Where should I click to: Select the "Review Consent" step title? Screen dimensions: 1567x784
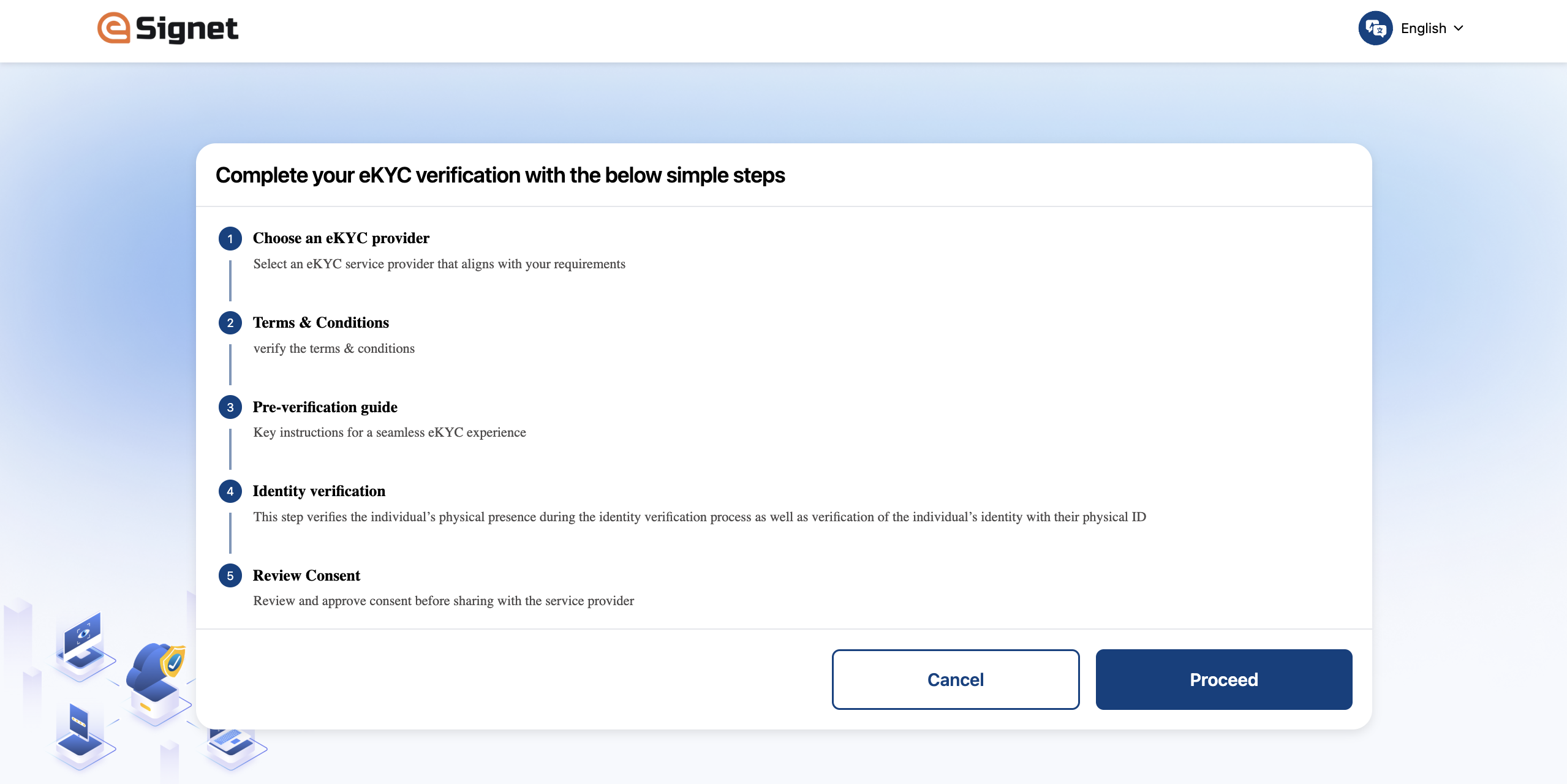[306, 576]
